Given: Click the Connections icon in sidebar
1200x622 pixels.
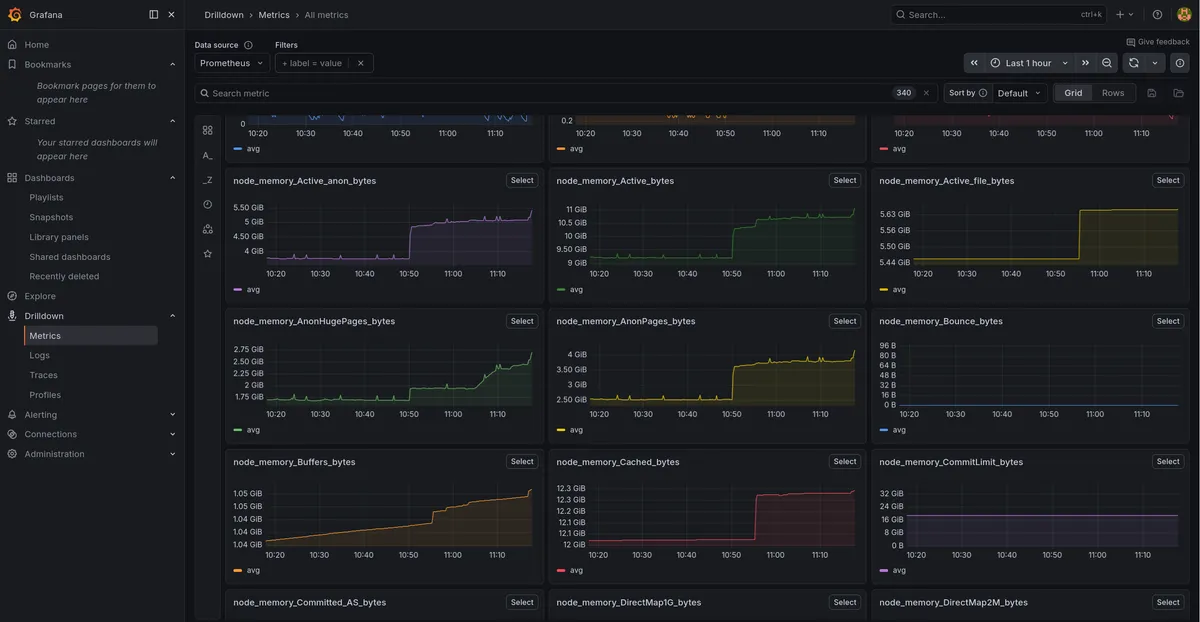Looking at the screenshot, I should 12,434.
